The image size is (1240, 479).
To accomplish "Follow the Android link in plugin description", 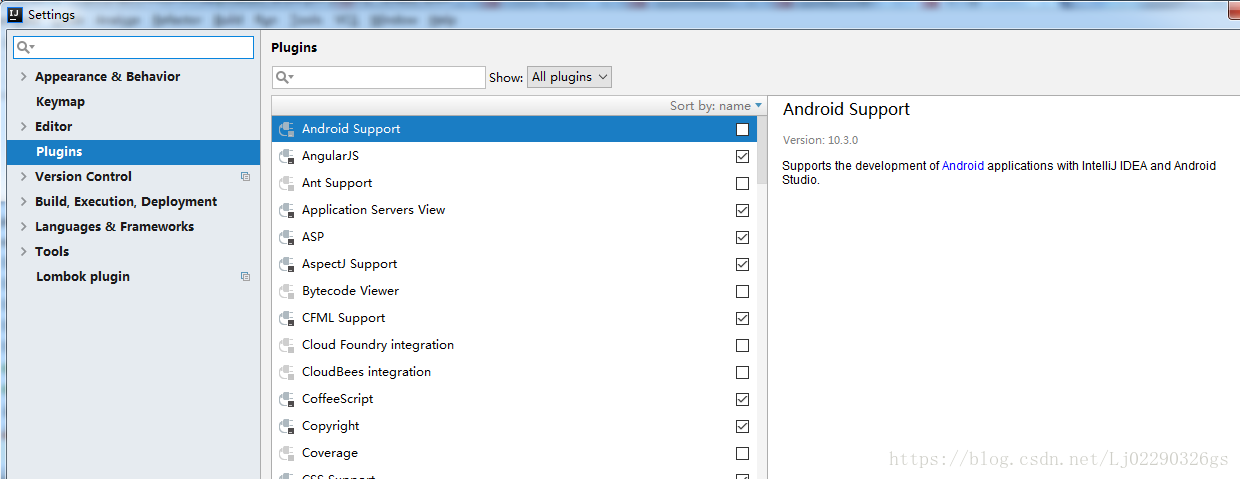I will [963, 166].
